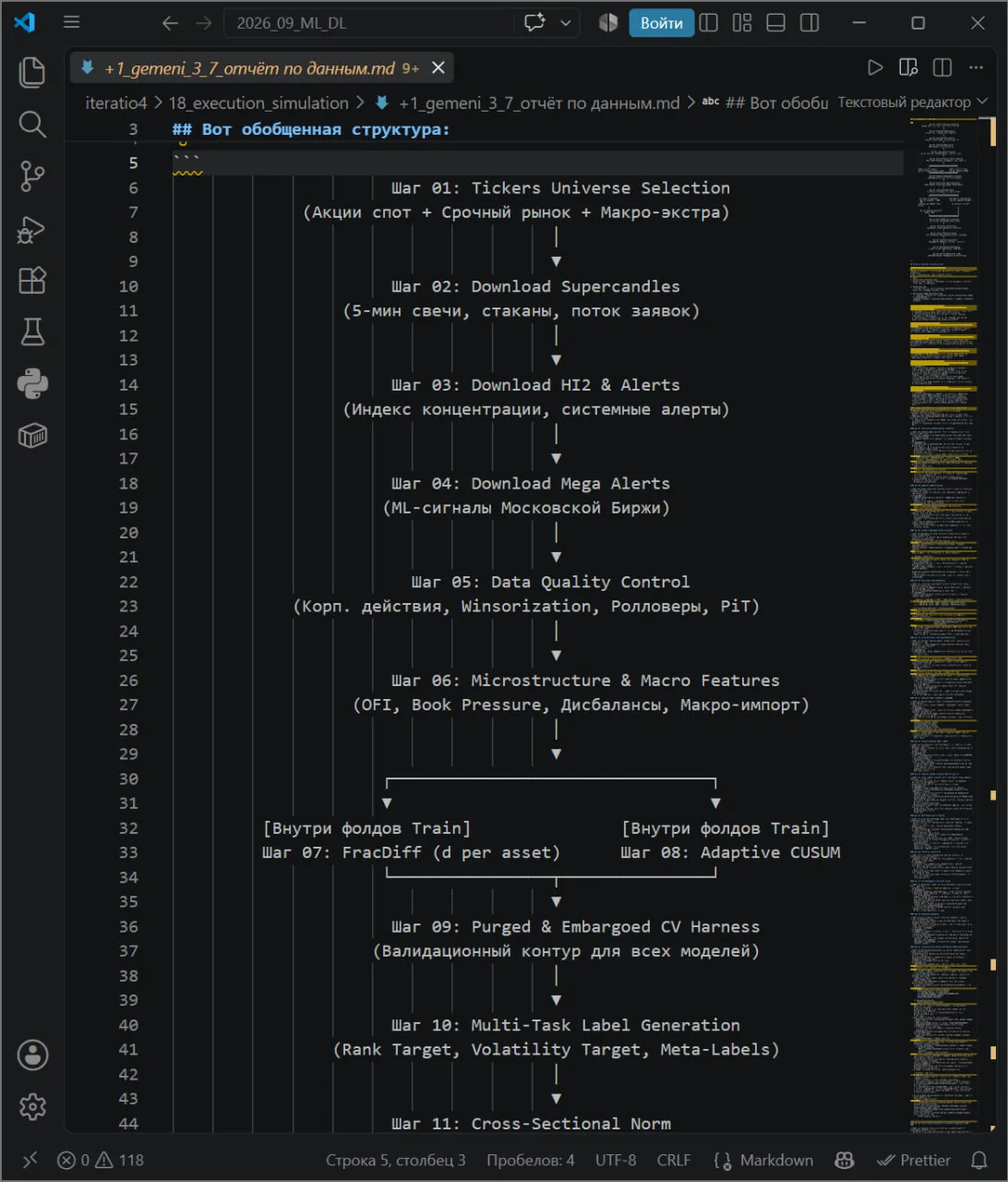Open the hamburger application menu
The image size is (1008, 1182).
(x=71, y=22)
